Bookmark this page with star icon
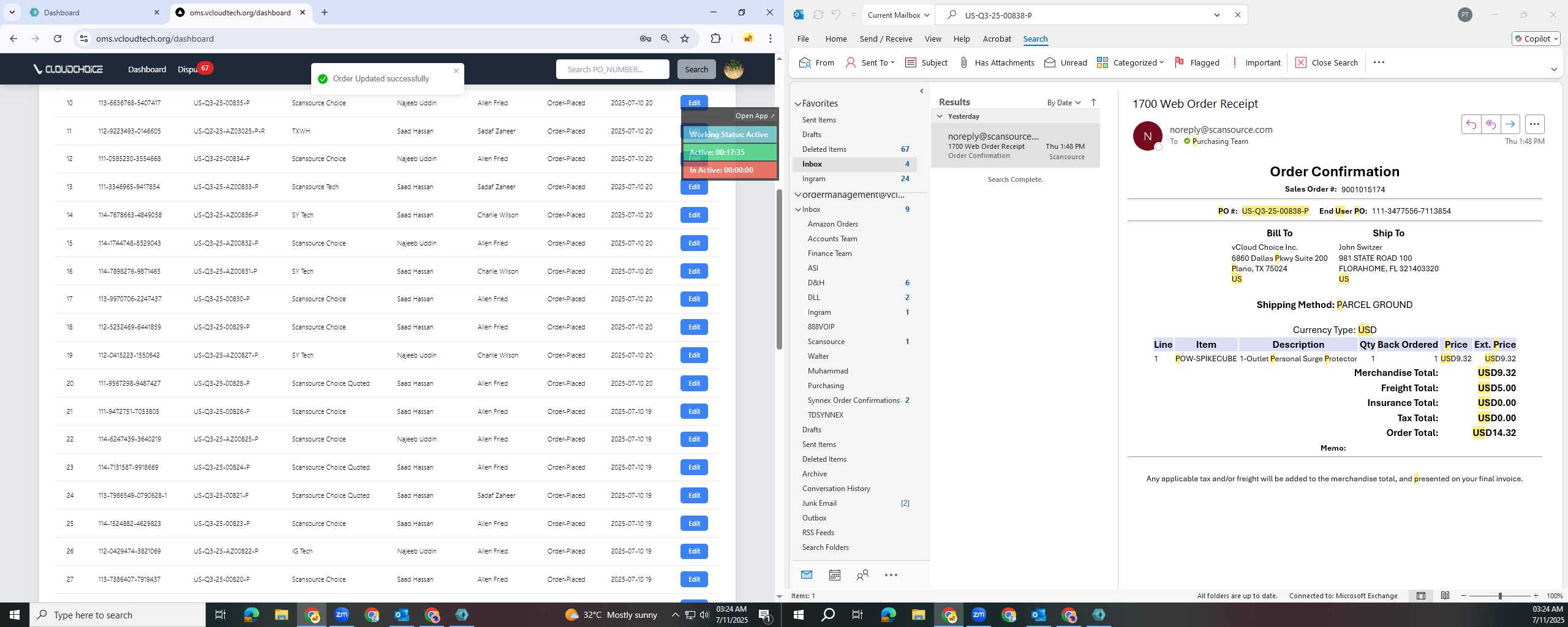The image size is (1568, 627). pyautogui.click(x=685, y=39)
